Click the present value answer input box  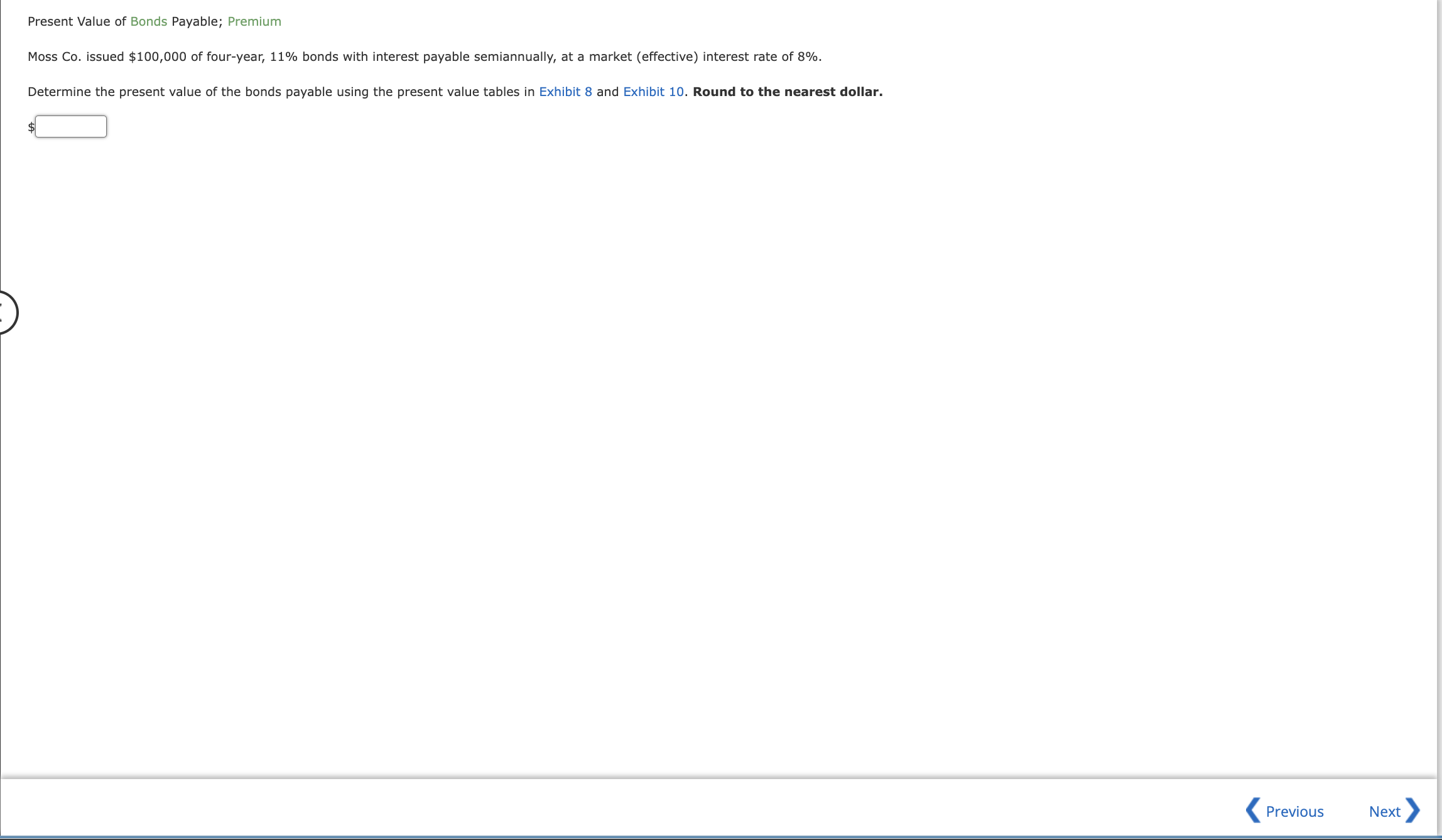tap(71, 127)
